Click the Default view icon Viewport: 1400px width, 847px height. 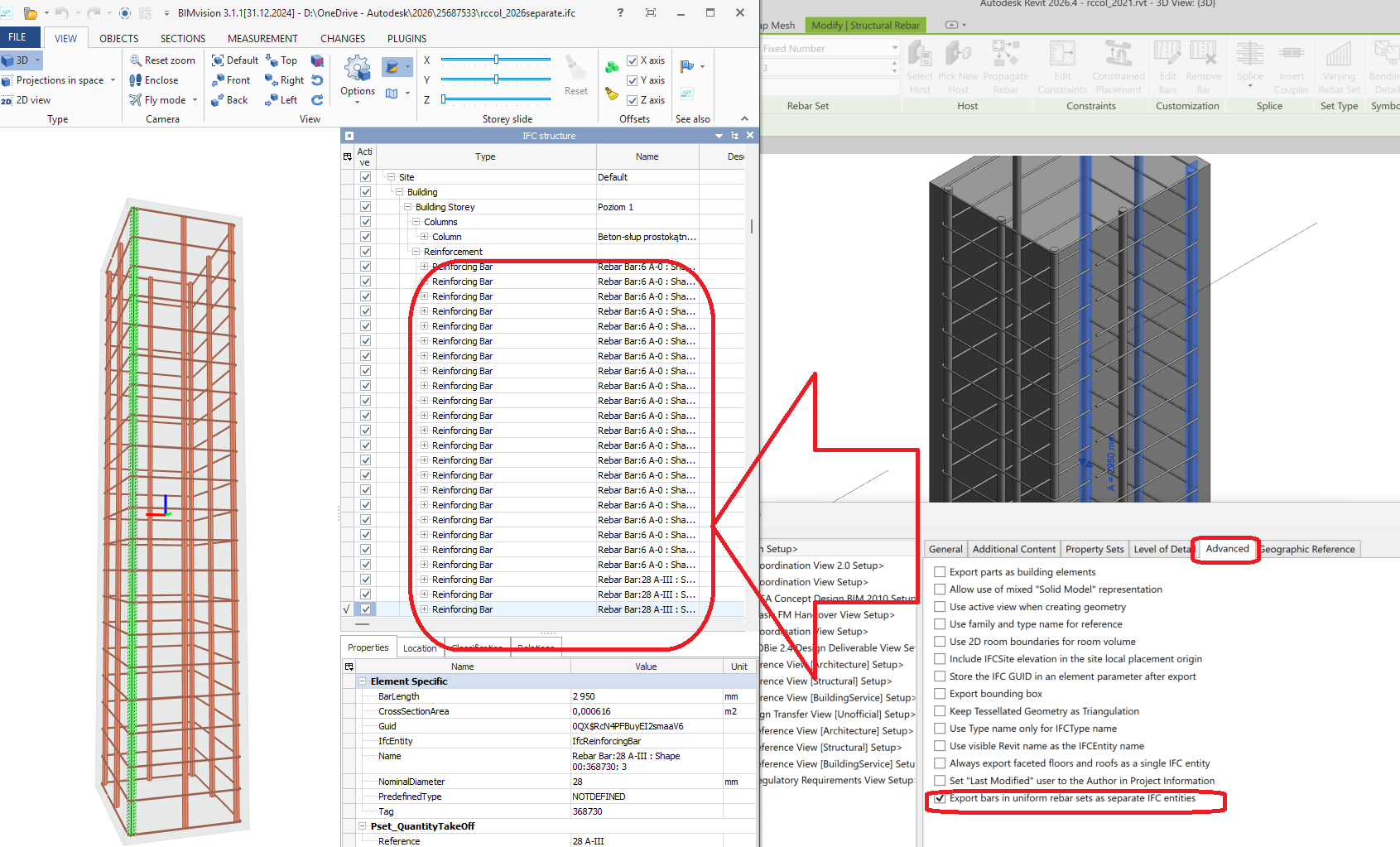click(x=218, y=60)
